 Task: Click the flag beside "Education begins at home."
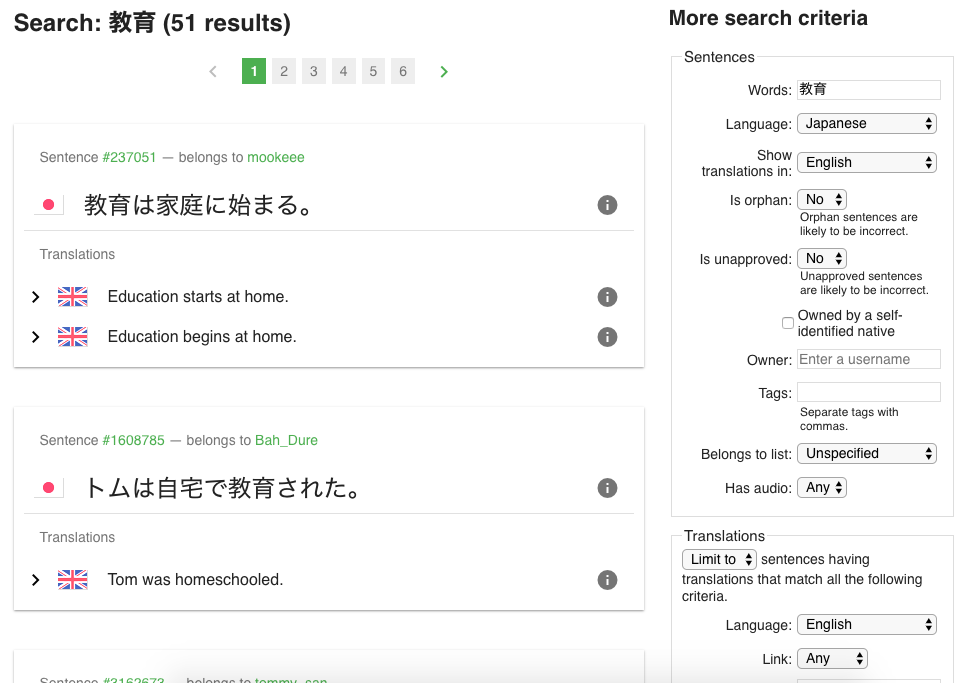click(72, 337)
